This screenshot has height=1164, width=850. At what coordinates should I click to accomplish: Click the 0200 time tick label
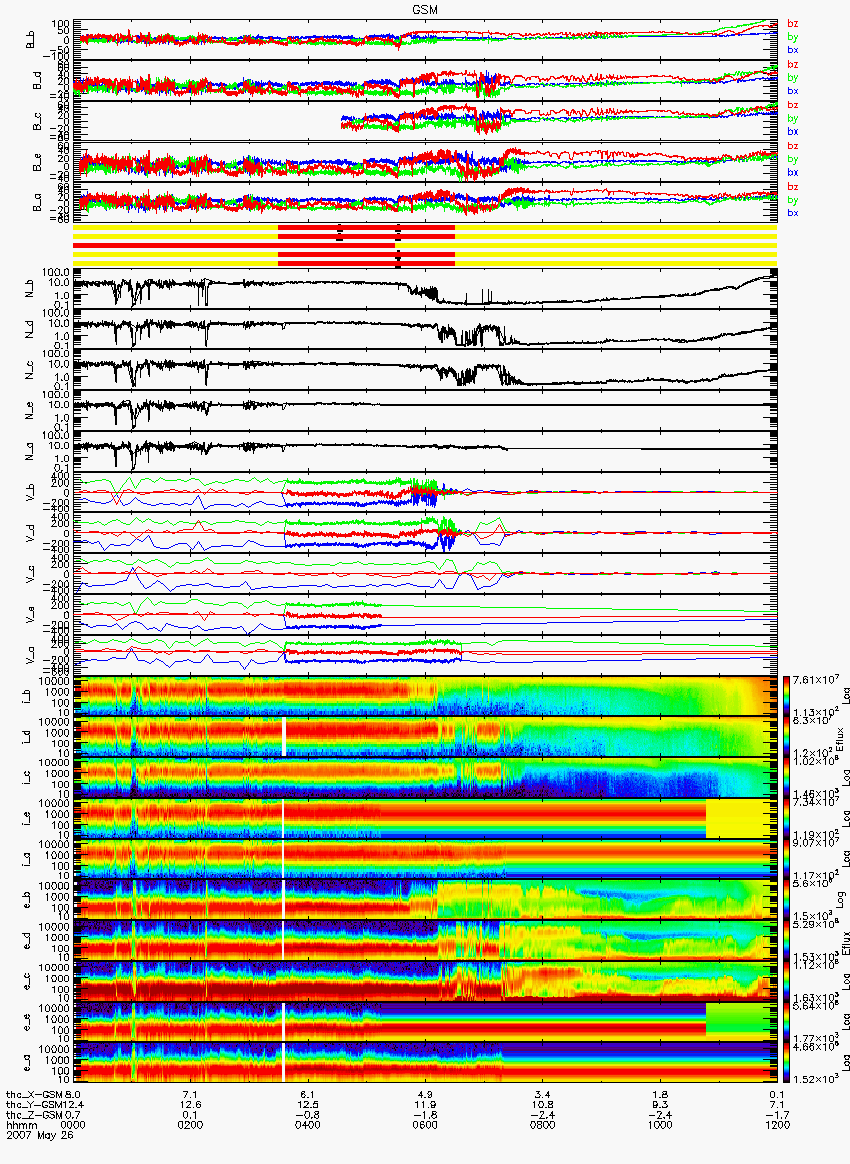point(192,1125)
